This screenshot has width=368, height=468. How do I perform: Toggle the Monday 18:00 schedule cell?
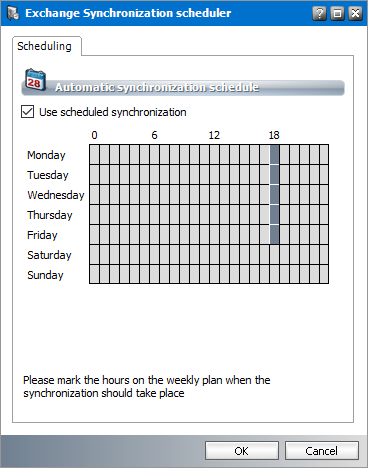click(x=274, y=154)
